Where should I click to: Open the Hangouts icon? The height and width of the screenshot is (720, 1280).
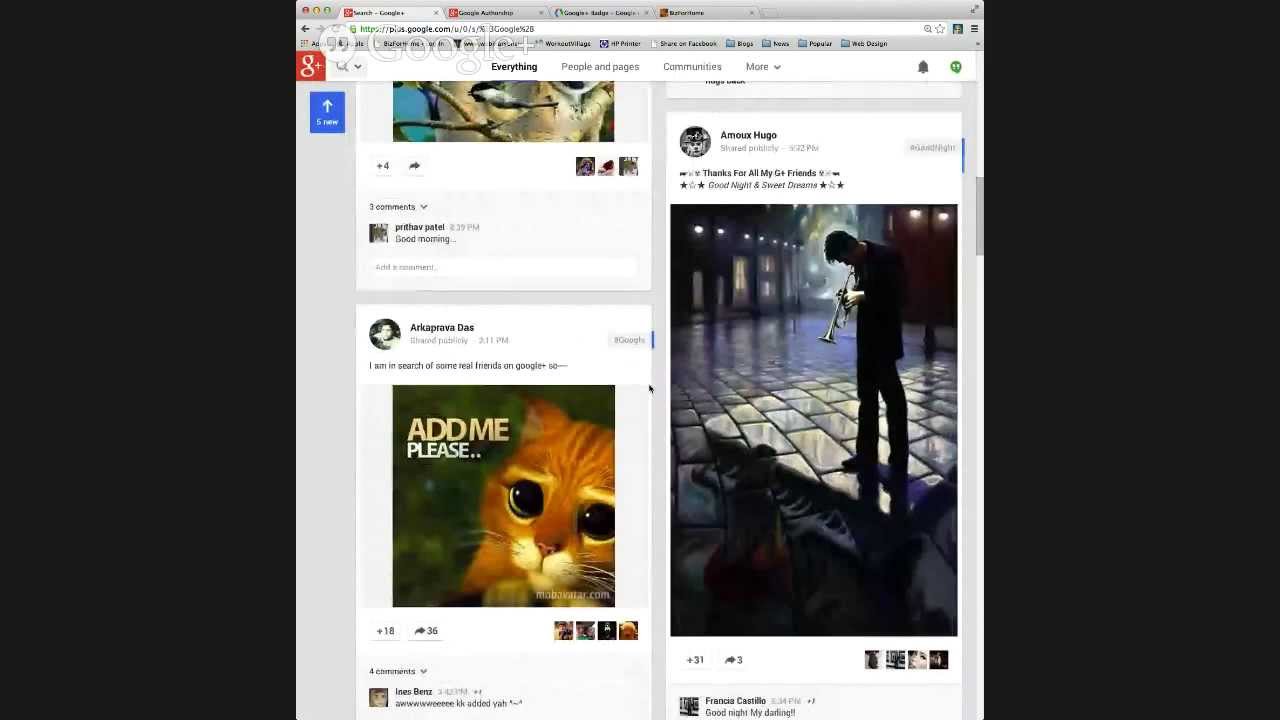tap(956, 67)
